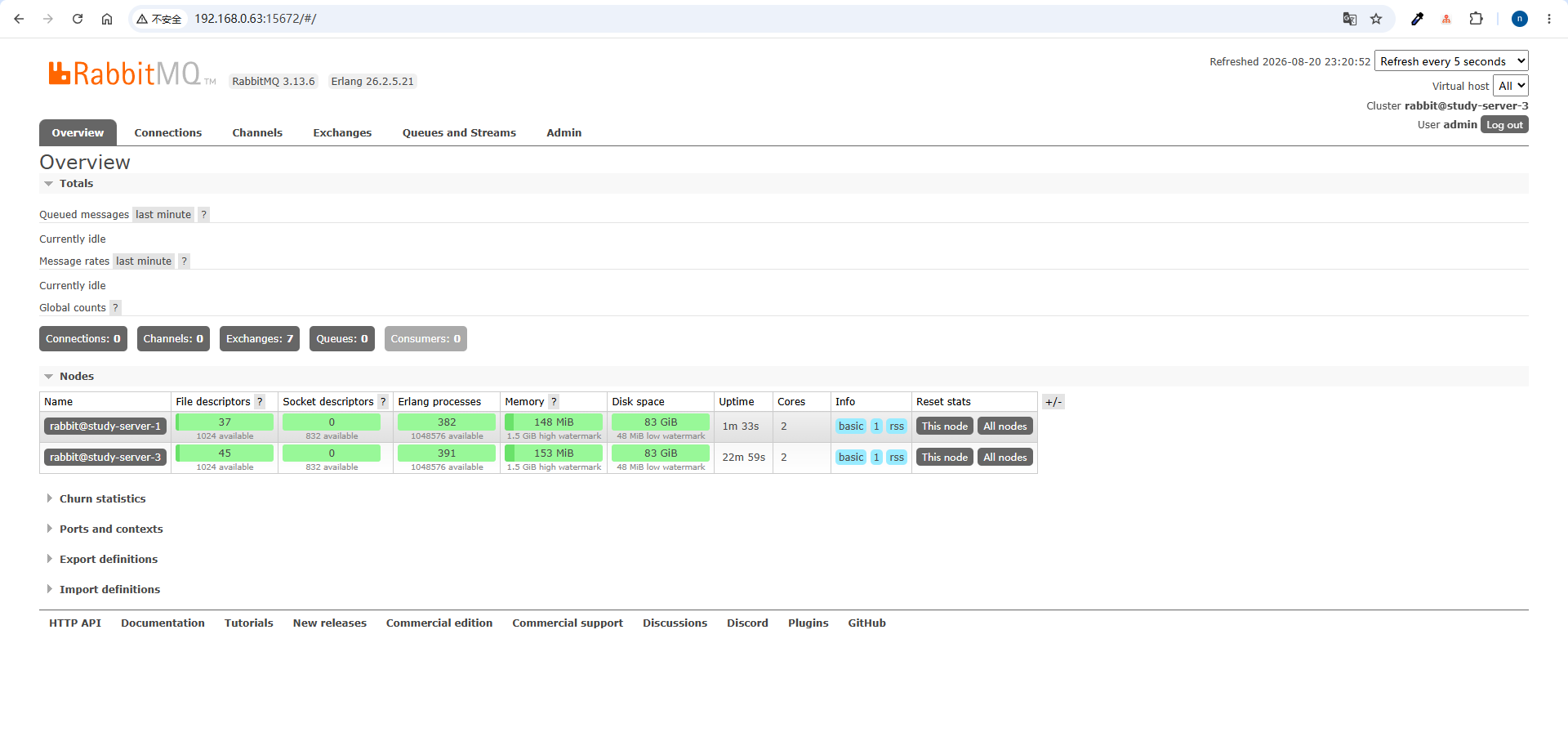Click the translate page icon in address bar

click(x=1350, y=19)
